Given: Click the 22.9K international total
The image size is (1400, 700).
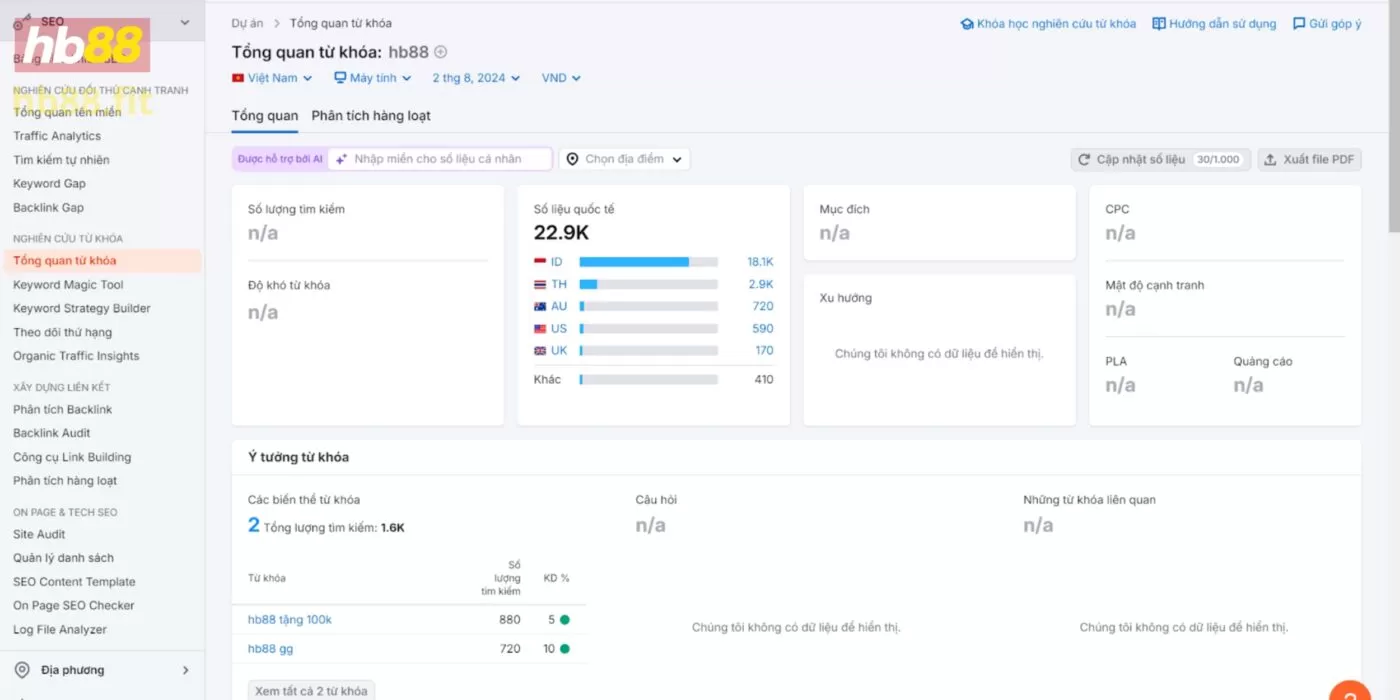Looking at the screenshot, I should (561, 233).
